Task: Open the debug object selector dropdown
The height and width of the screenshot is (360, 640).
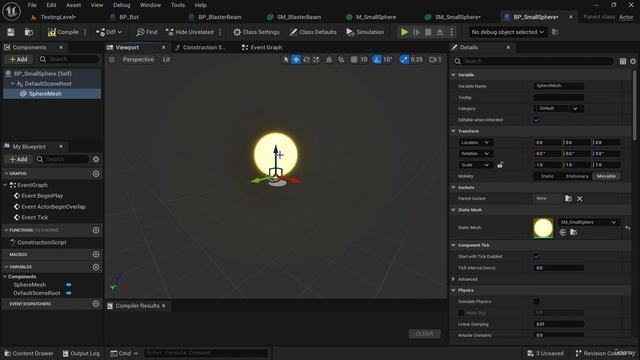Action: click(x=507, y=32)
